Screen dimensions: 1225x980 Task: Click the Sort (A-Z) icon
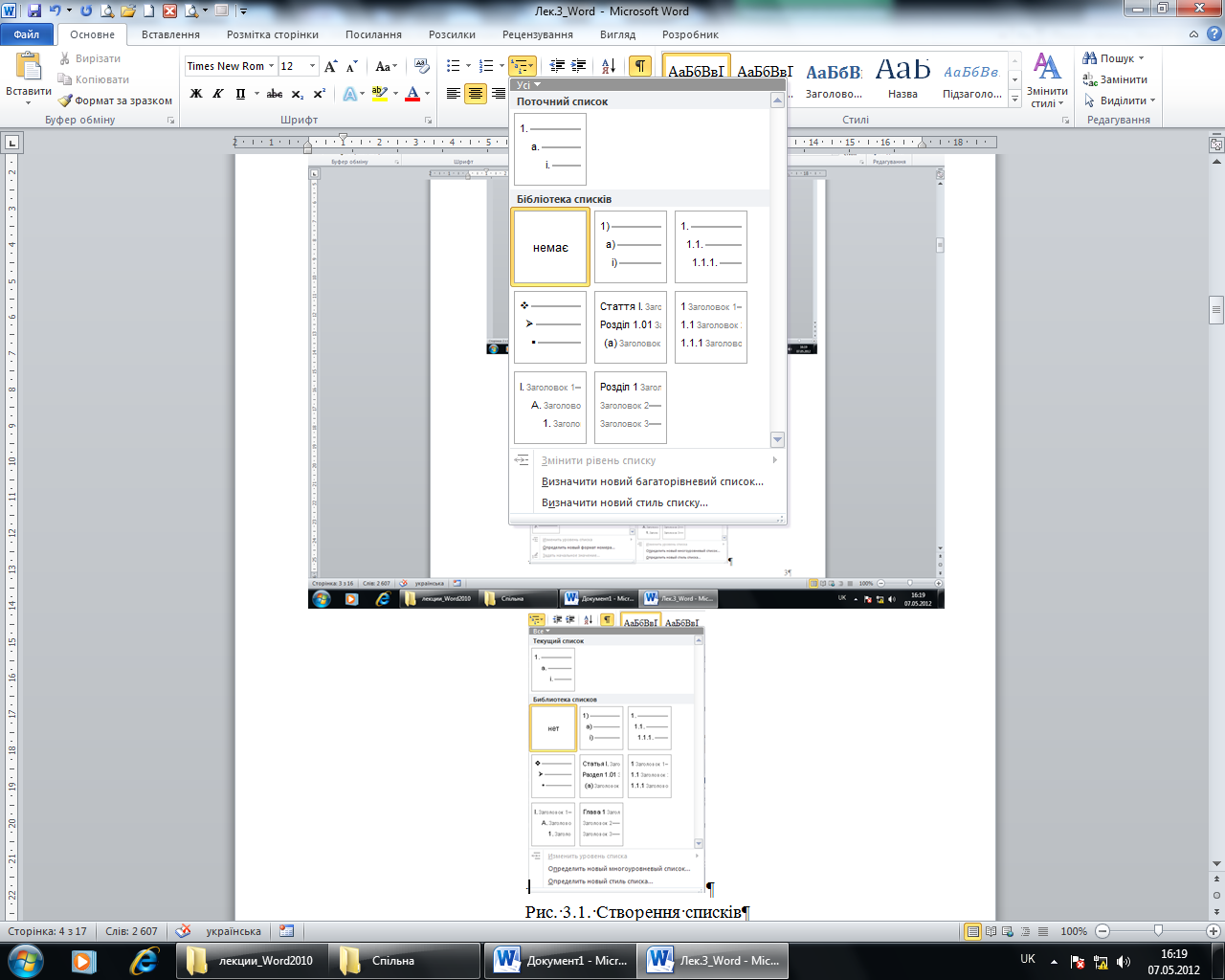609,66
